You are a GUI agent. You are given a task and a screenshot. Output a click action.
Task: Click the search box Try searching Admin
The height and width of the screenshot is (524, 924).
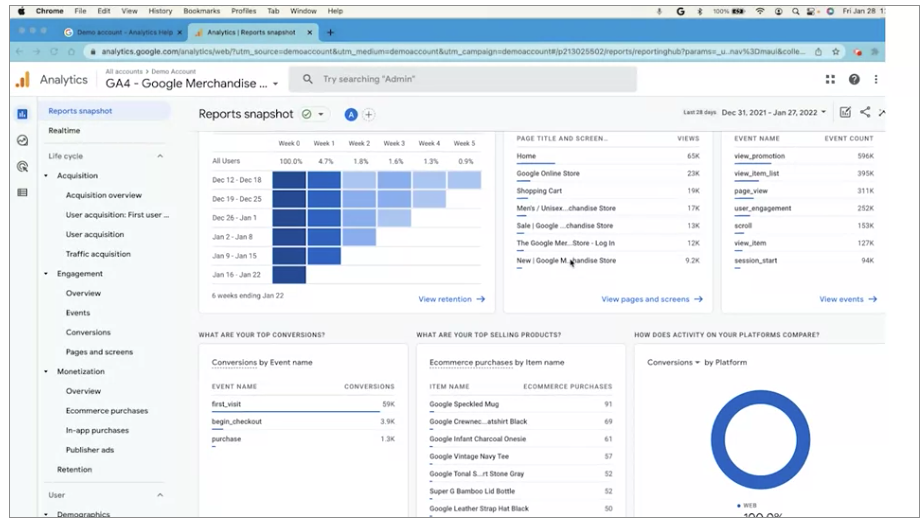click(x=463, y=79)
